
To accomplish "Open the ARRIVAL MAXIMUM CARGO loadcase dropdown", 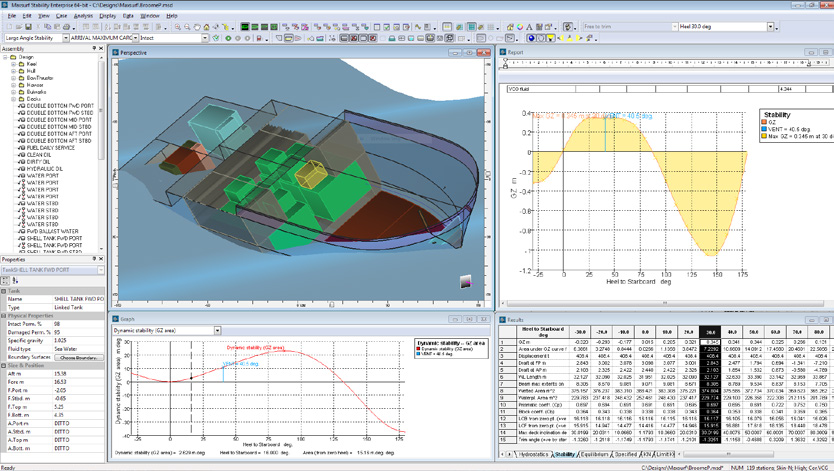I will 136,38.
